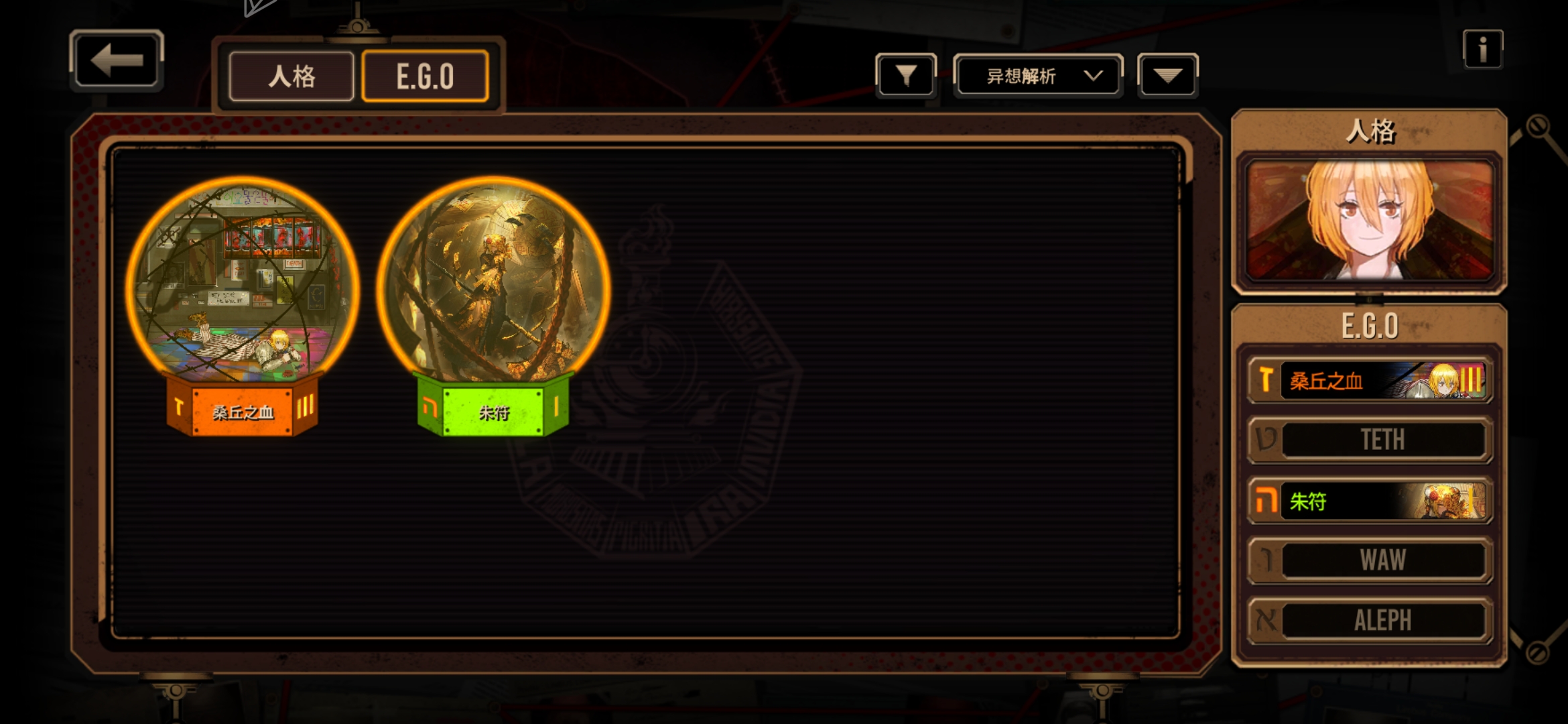Toggle sort order with descending arrow button
This screenshot has height=724, width=1568.
click(x=1167, y=75)
